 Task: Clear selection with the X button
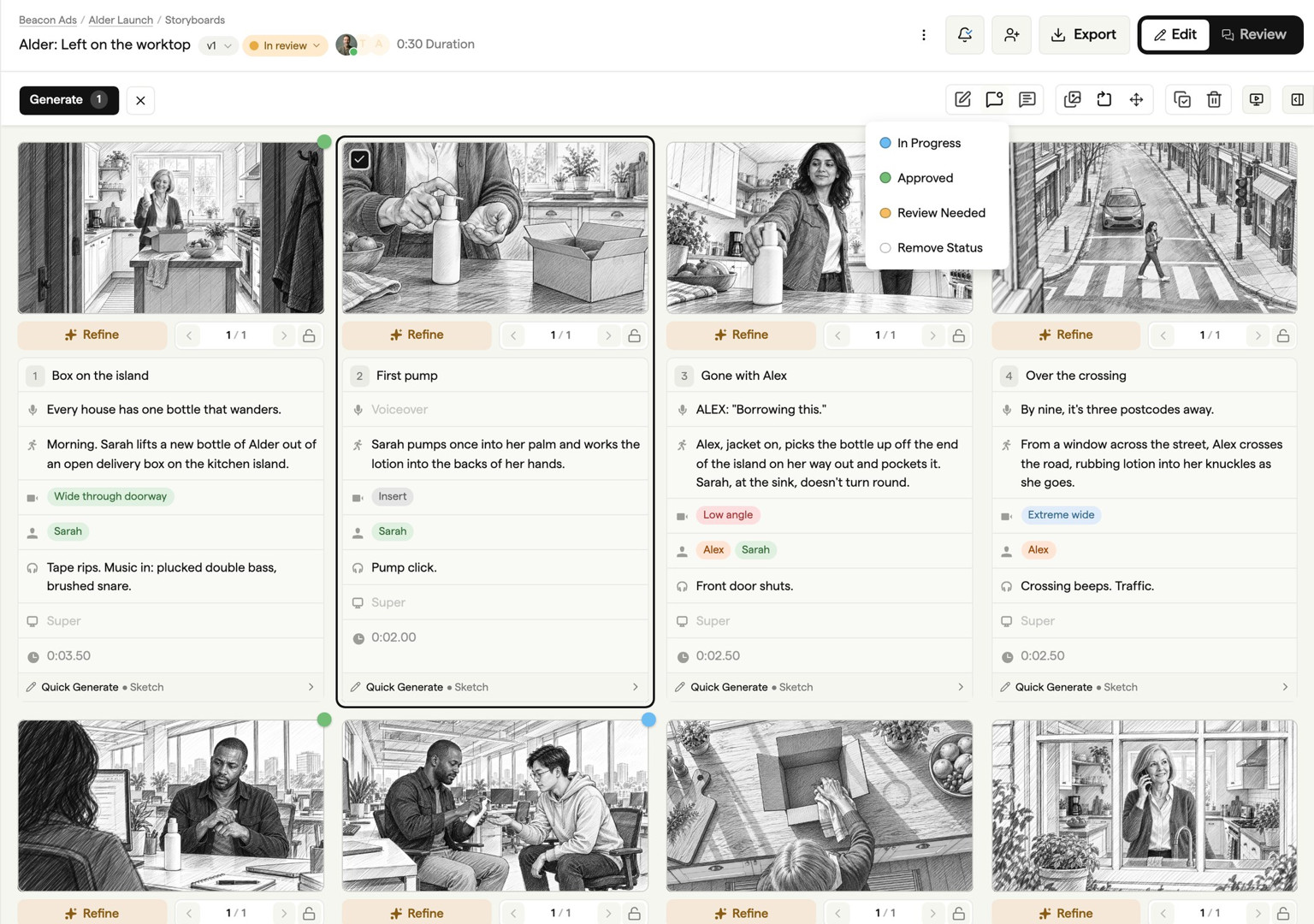140,100
